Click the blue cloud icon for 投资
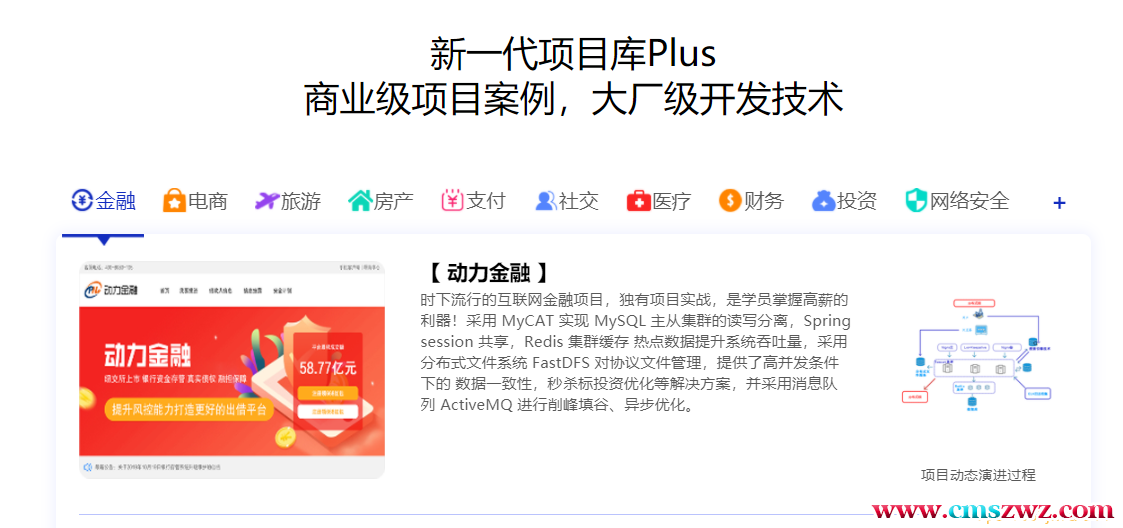 [824, 201]
